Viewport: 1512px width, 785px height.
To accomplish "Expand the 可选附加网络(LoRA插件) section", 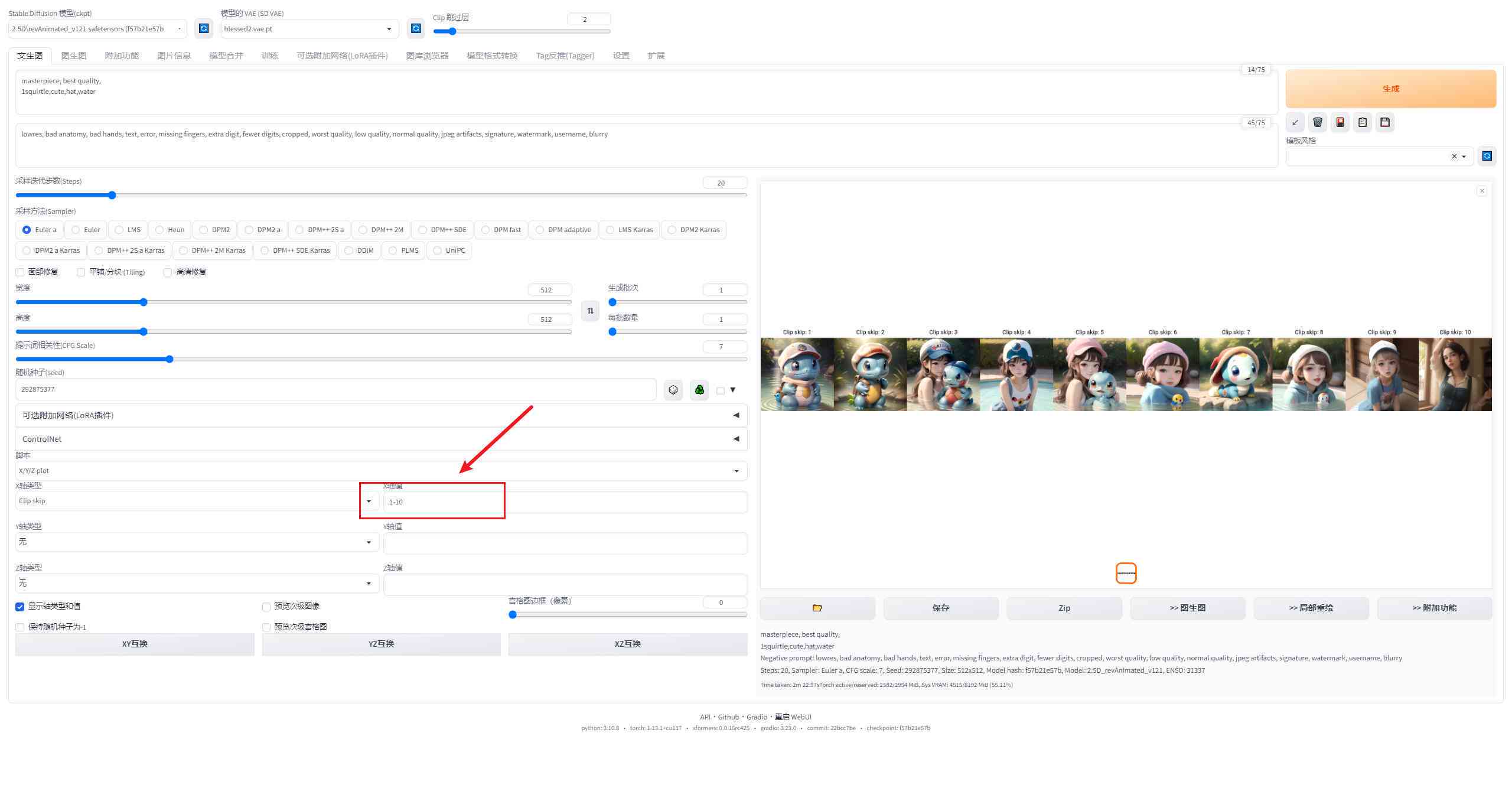I will [x=381, y=415].
